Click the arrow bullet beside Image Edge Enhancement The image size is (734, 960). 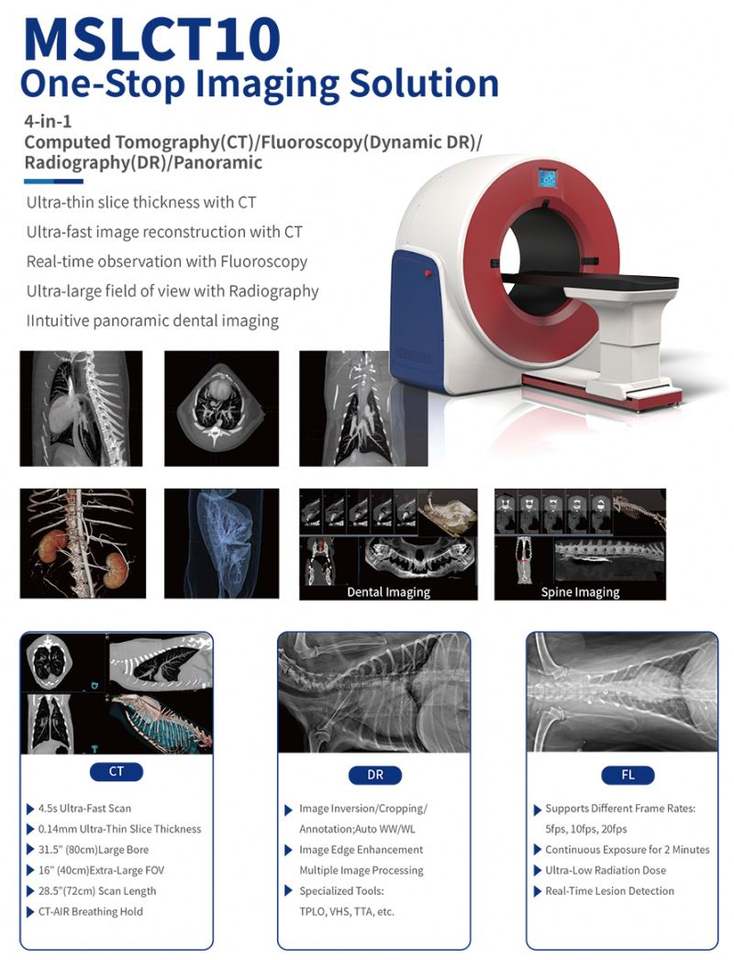click(288, 850)
